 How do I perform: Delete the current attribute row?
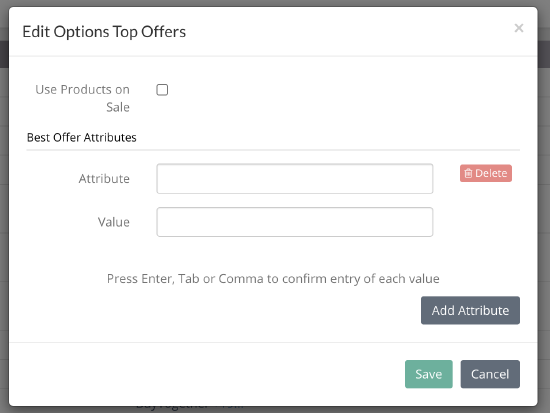486,173
